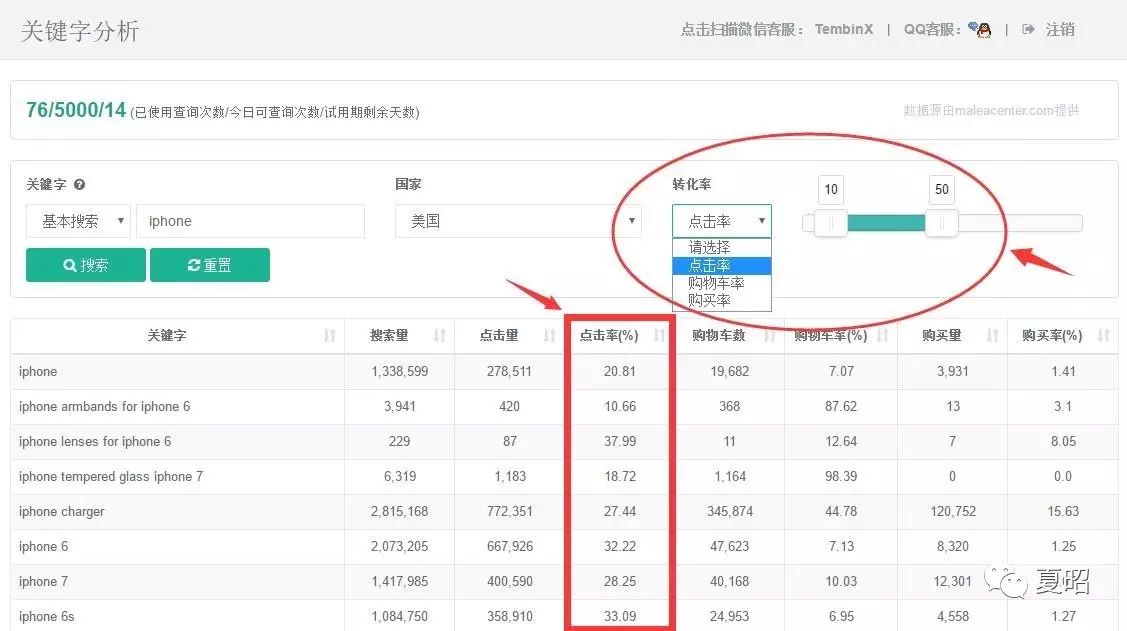Viewport: 1127px width, 631px height.
Task: Click search volume value 2,073,205
Action: click(x=400, y=547)
